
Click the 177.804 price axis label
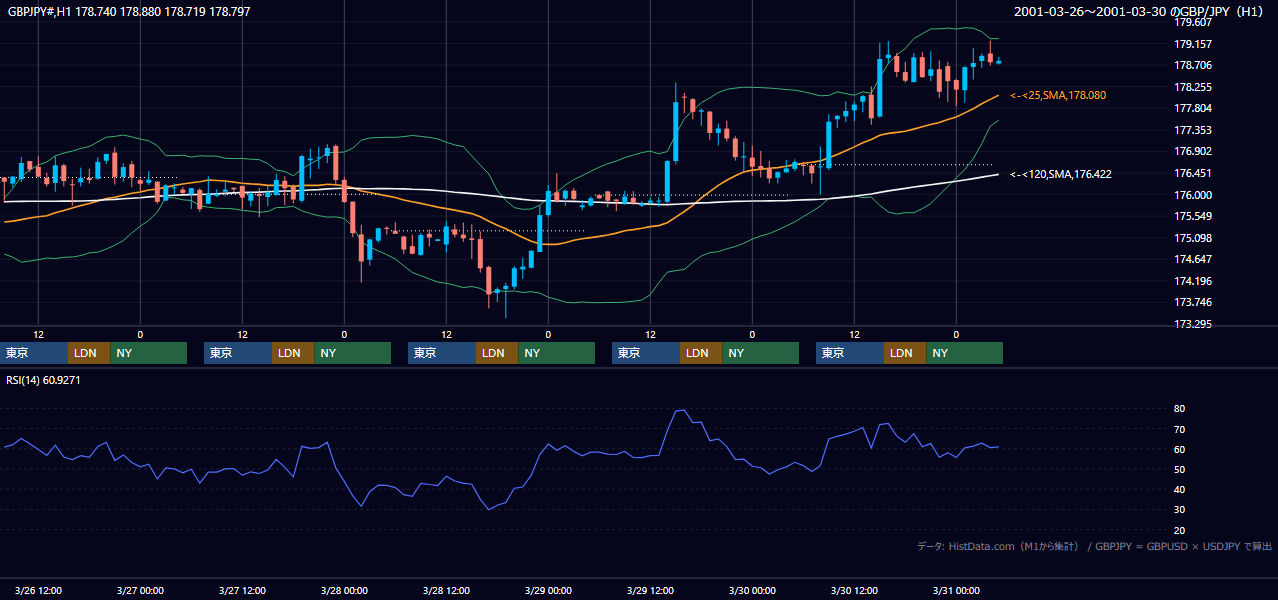pyautogui.click(x=1192, y=108)
